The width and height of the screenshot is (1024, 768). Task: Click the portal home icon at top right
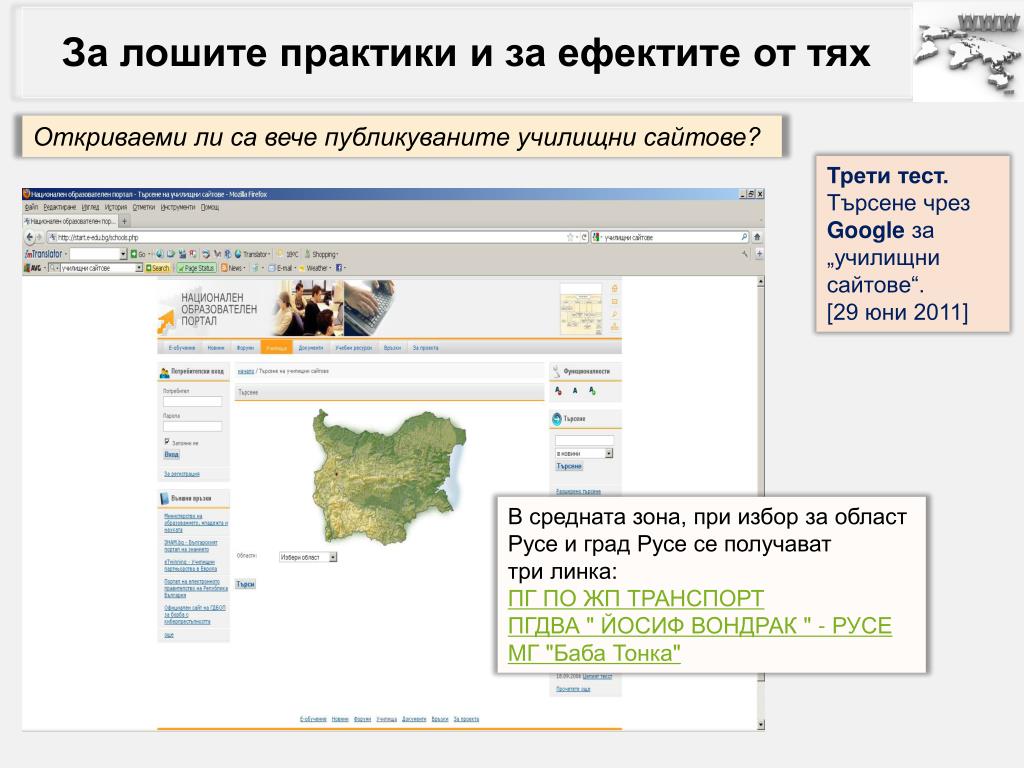615,288
